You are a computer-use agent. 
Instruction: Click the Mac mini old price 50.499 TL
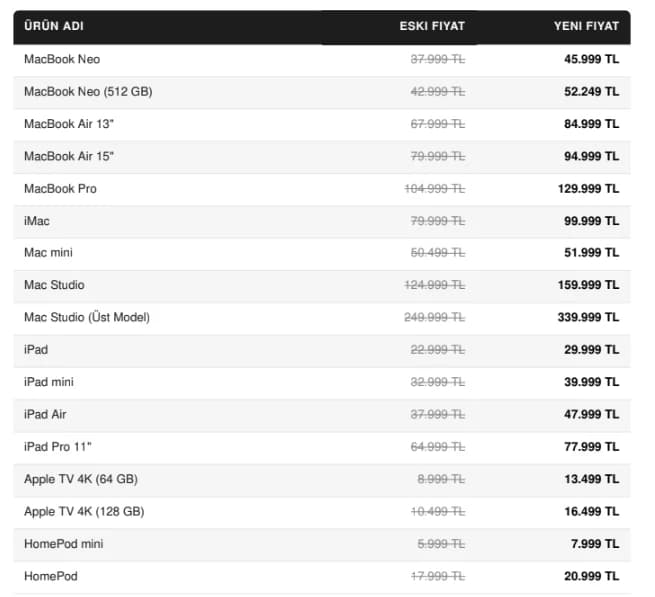point(438,253)
